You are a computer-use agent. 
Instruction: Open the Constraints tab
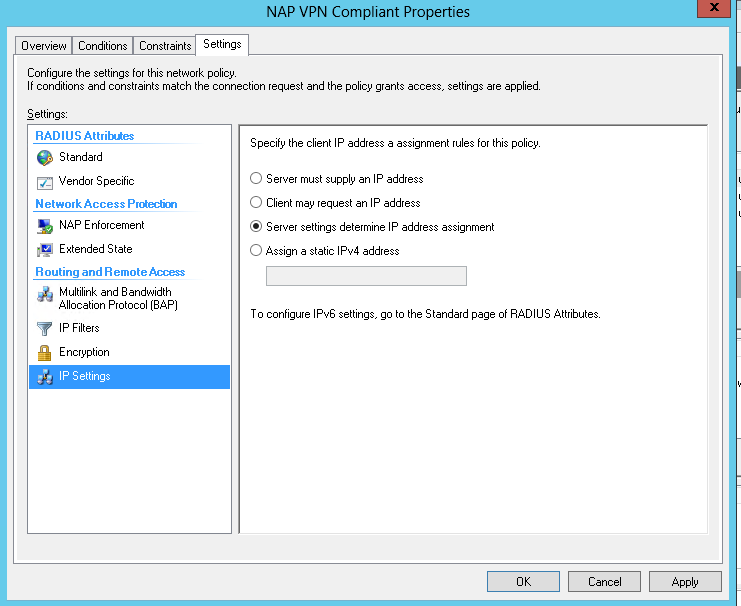coord(165,46)
